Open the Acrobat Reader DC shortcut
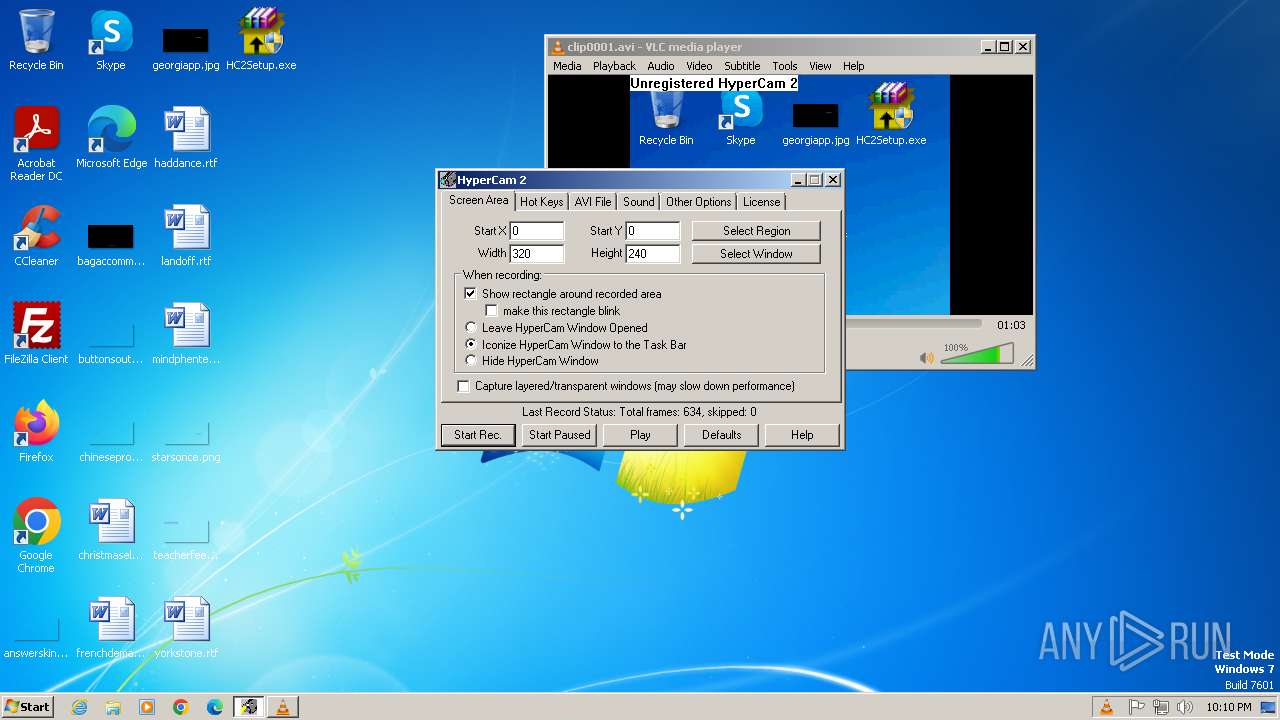Screen dimensions: 1280x720 point(36,144)
